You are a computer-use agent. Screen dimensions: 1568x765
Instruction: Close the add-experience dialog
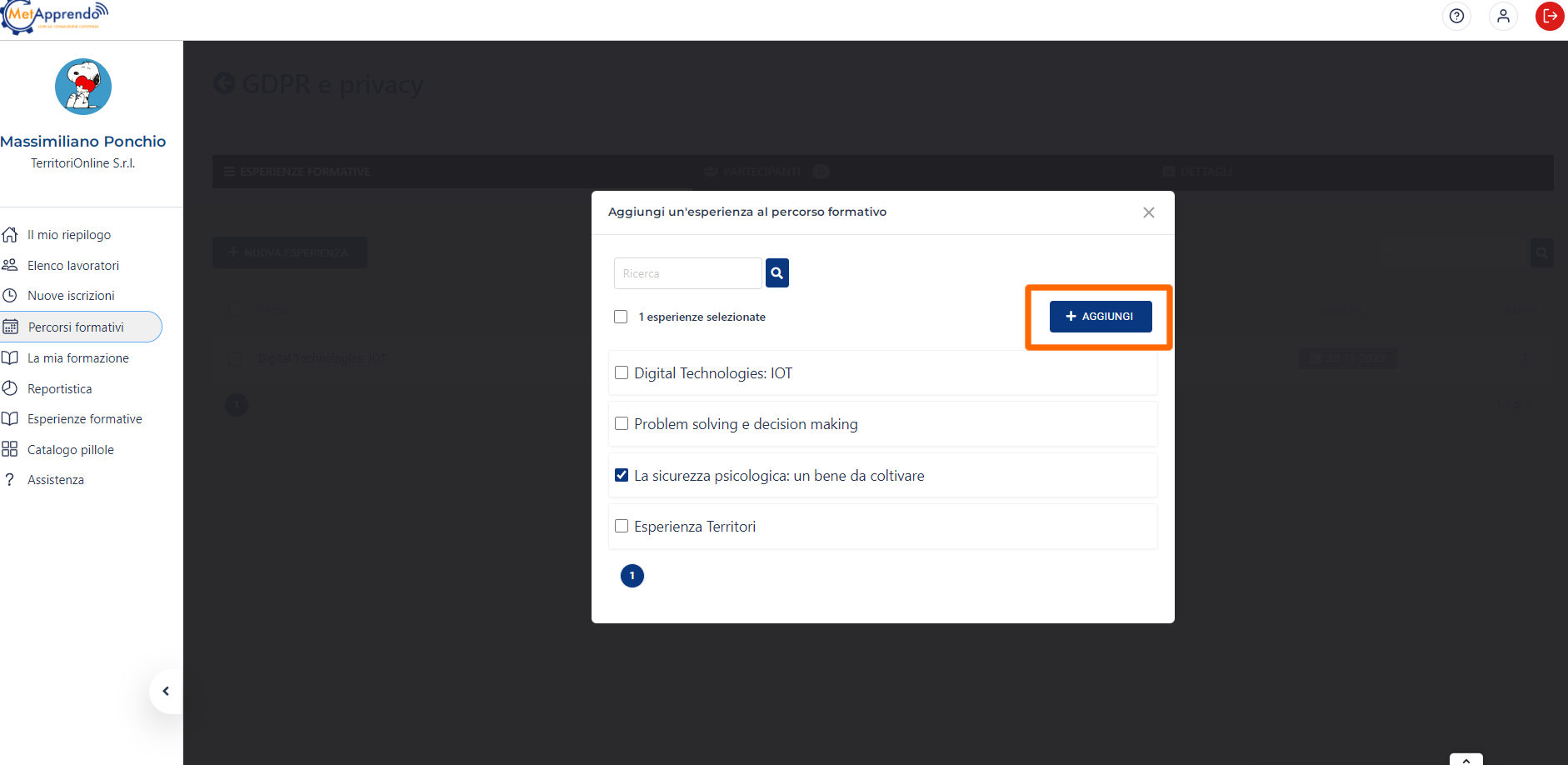pos(1149,212)
